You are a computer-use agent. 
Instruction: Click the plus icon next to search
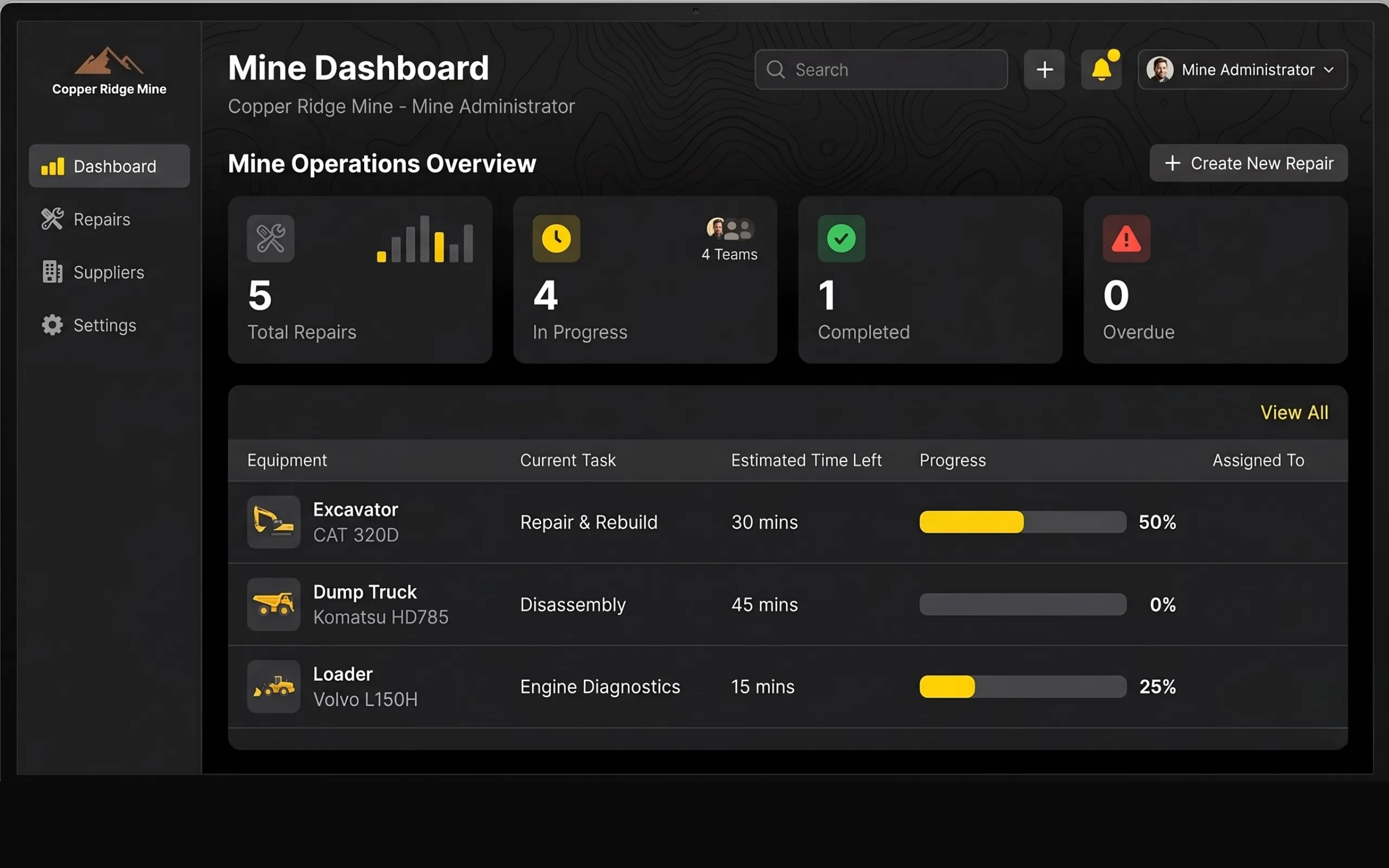coord(1044,69)
